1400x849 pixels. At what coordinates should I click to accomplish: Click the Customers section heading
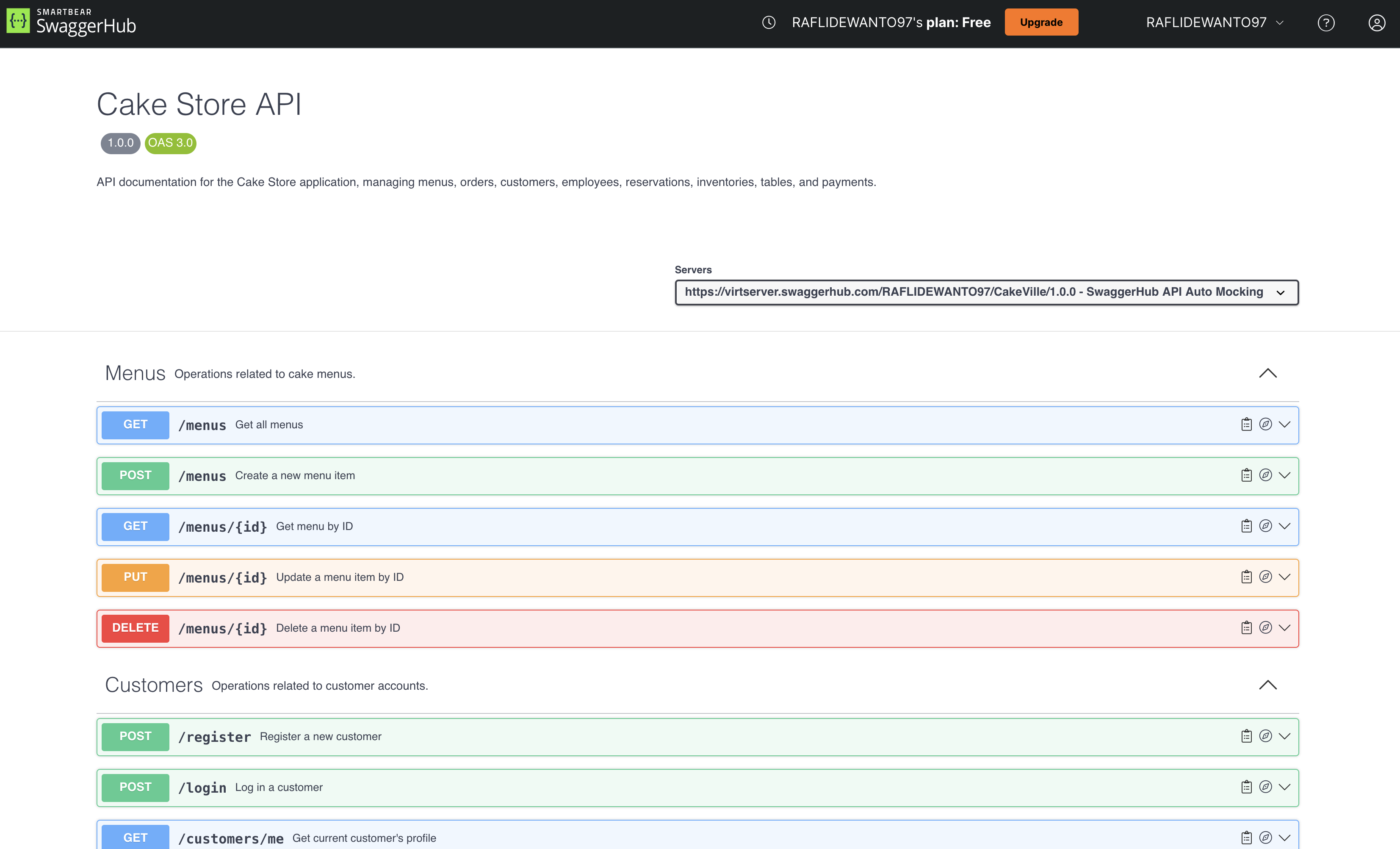[x=154, y=685]
